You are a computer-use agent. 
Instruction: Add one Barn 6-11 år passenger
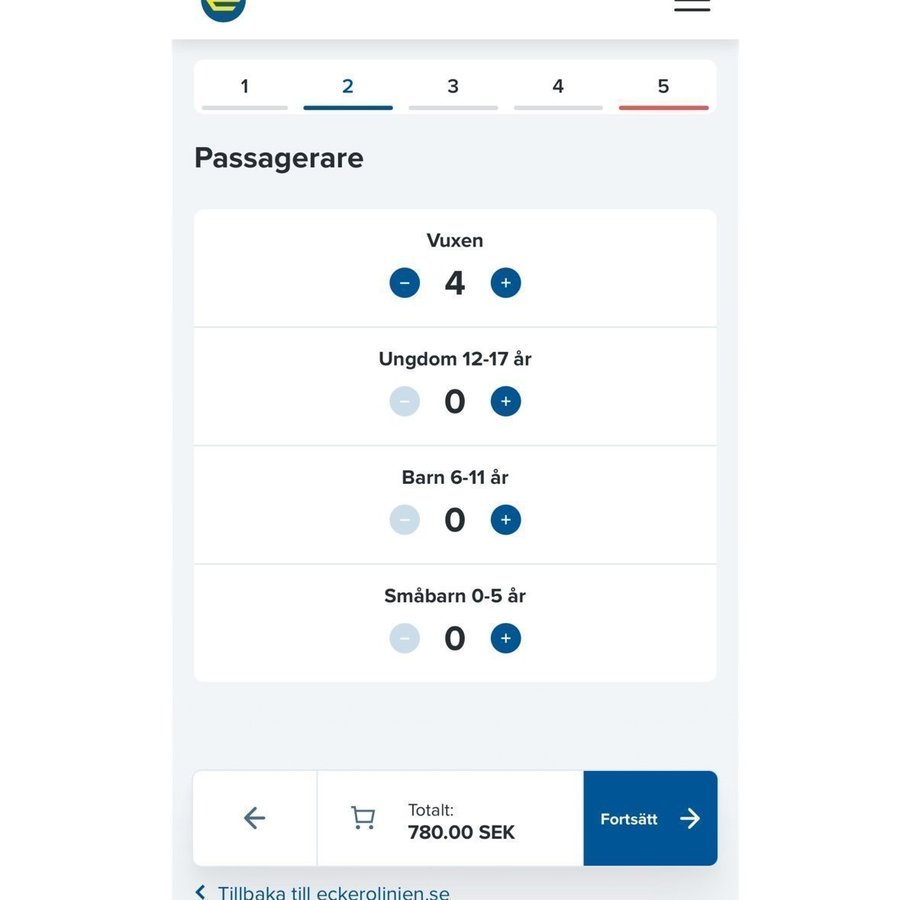tap(505, 520)
